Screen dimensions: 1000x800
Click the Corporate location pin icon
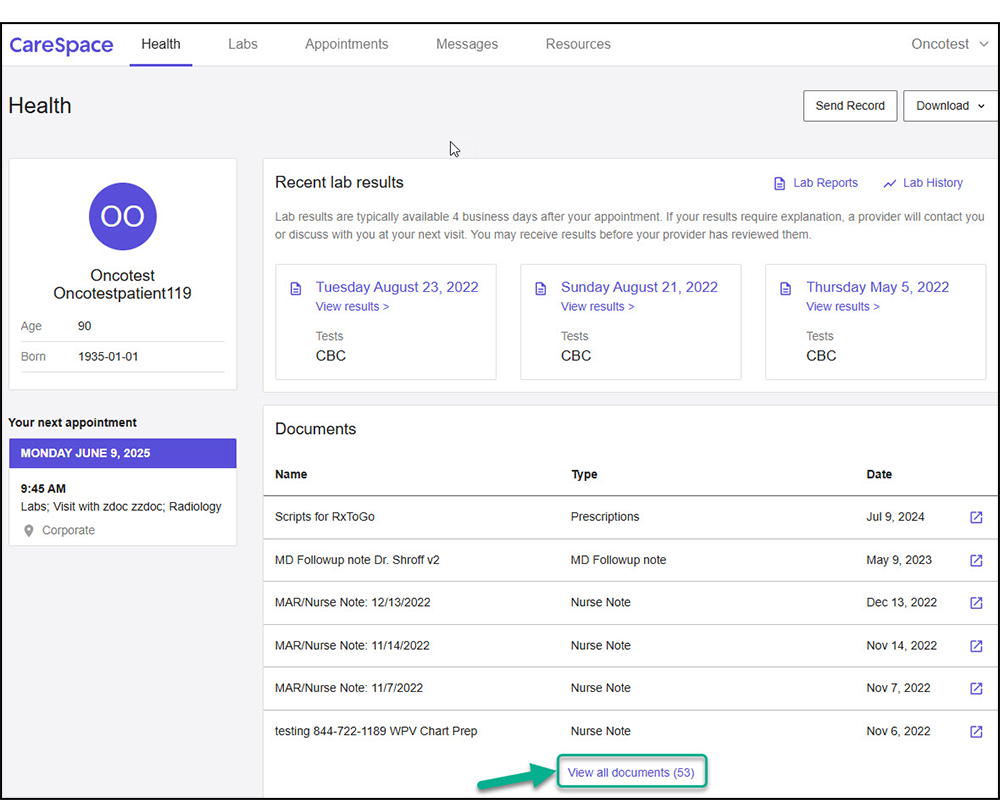(x=28, y=530)
